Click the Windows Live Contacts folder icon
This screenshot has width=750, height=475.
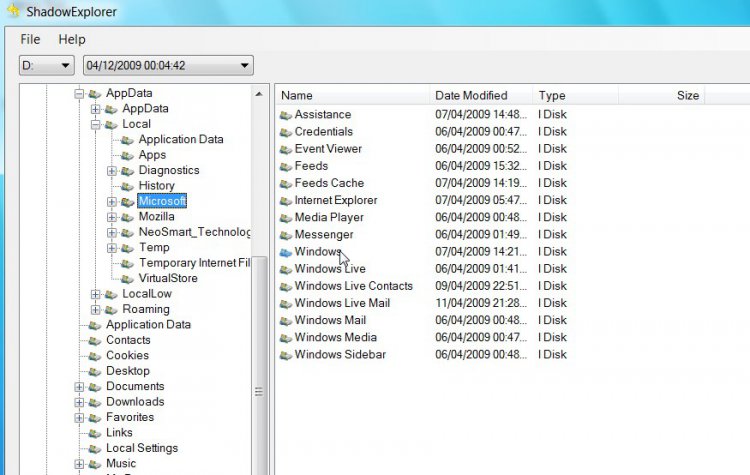click(286, 287)
